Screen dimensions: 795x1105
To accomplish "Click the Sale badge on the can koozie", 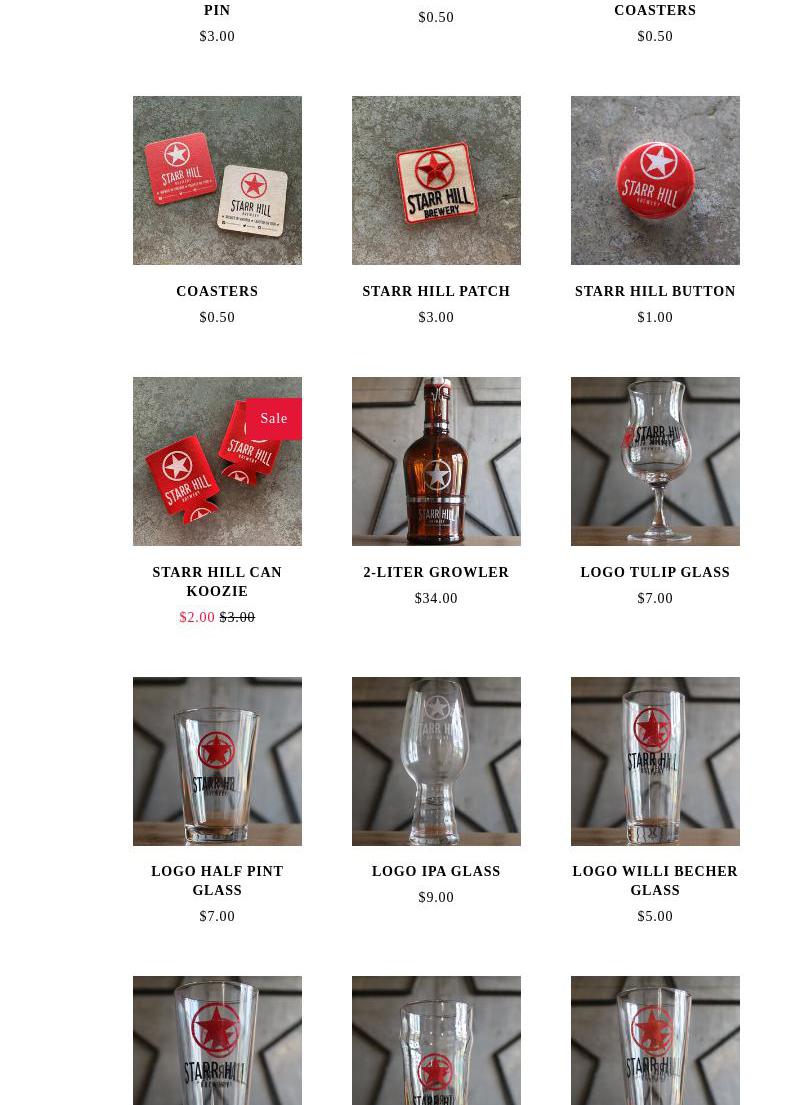I will click(273, 419).
